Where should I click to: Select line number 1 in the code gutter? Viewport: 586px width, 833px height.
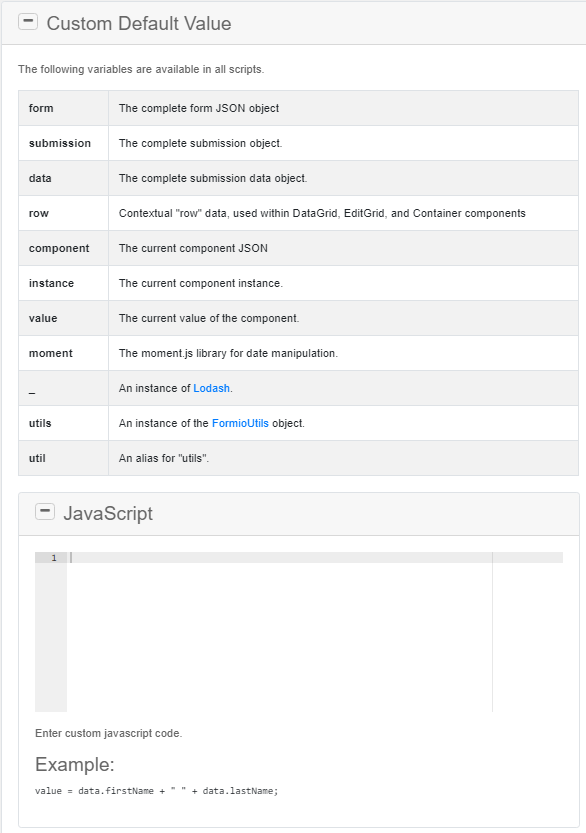click(x=53, y=558)
